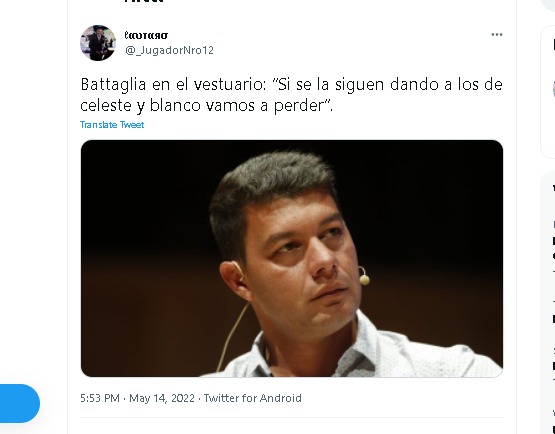Select the Battaglia en el vestuario tweet text
Screen dimensions: 555x434
pyautogui.click(x=291, y=95)
